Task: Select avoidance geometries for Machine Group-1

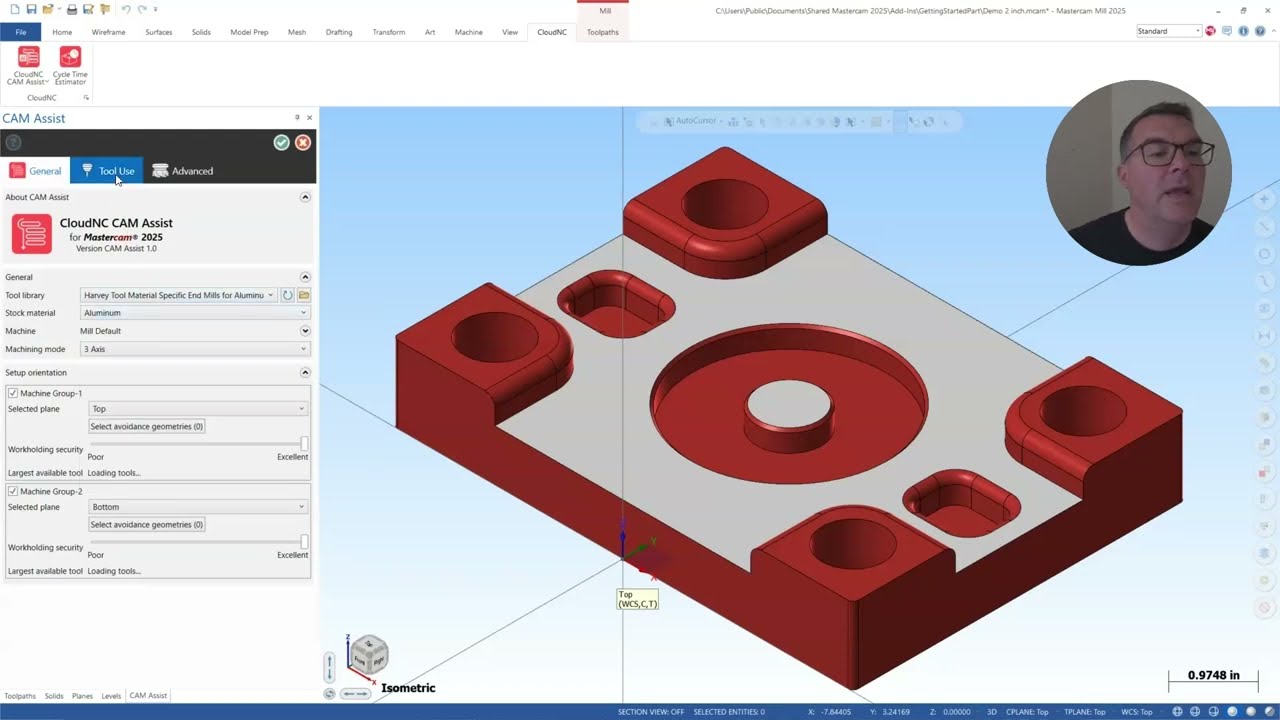Action: (147, 426)
